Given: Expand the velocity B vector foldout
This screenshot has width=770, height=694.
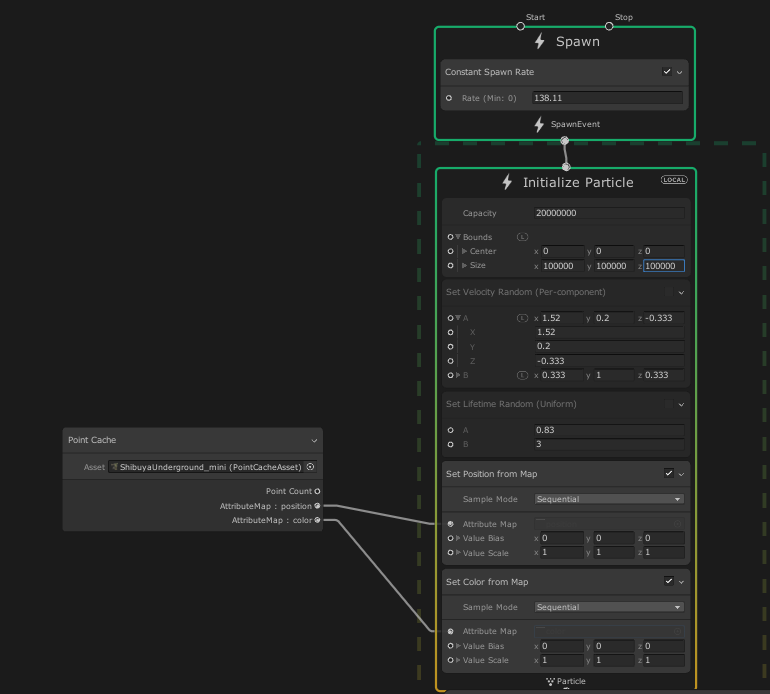Looking at the screenshot, I should click(x=458, y=375).
